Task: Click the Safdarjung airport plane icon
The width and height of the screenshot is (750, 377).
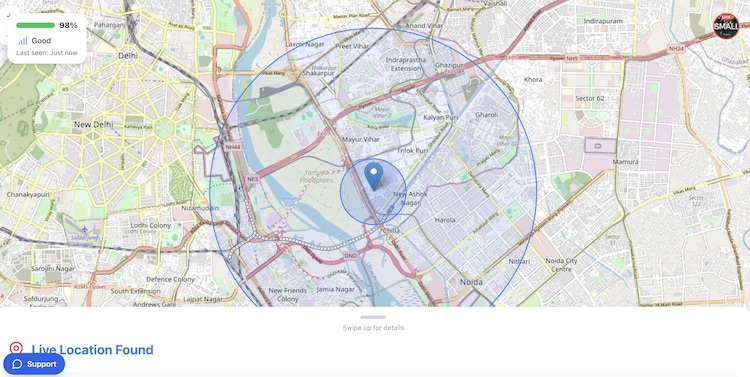Action: click(x=85, y=230)
